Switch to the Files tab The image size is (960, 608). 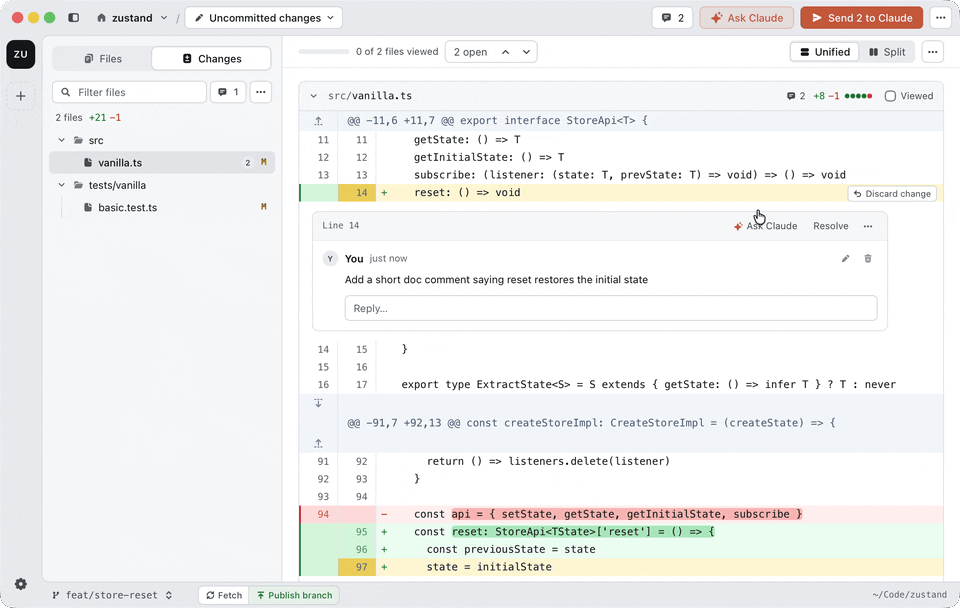103,59
